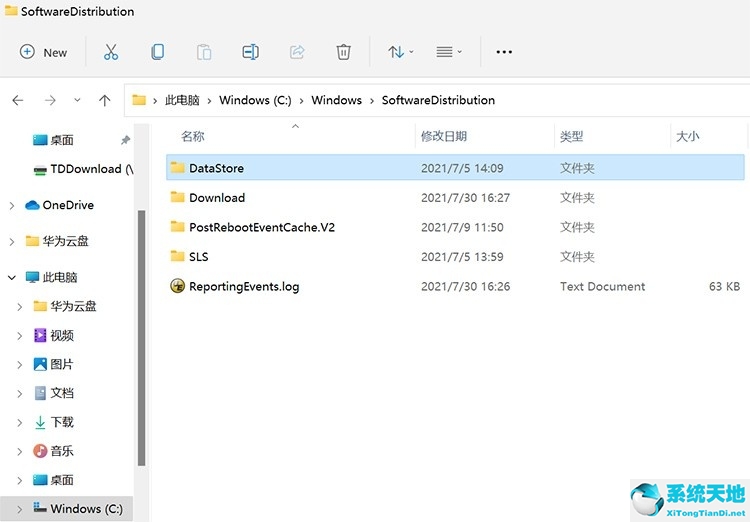Click the folder icon in address bar

coord(139,100)
